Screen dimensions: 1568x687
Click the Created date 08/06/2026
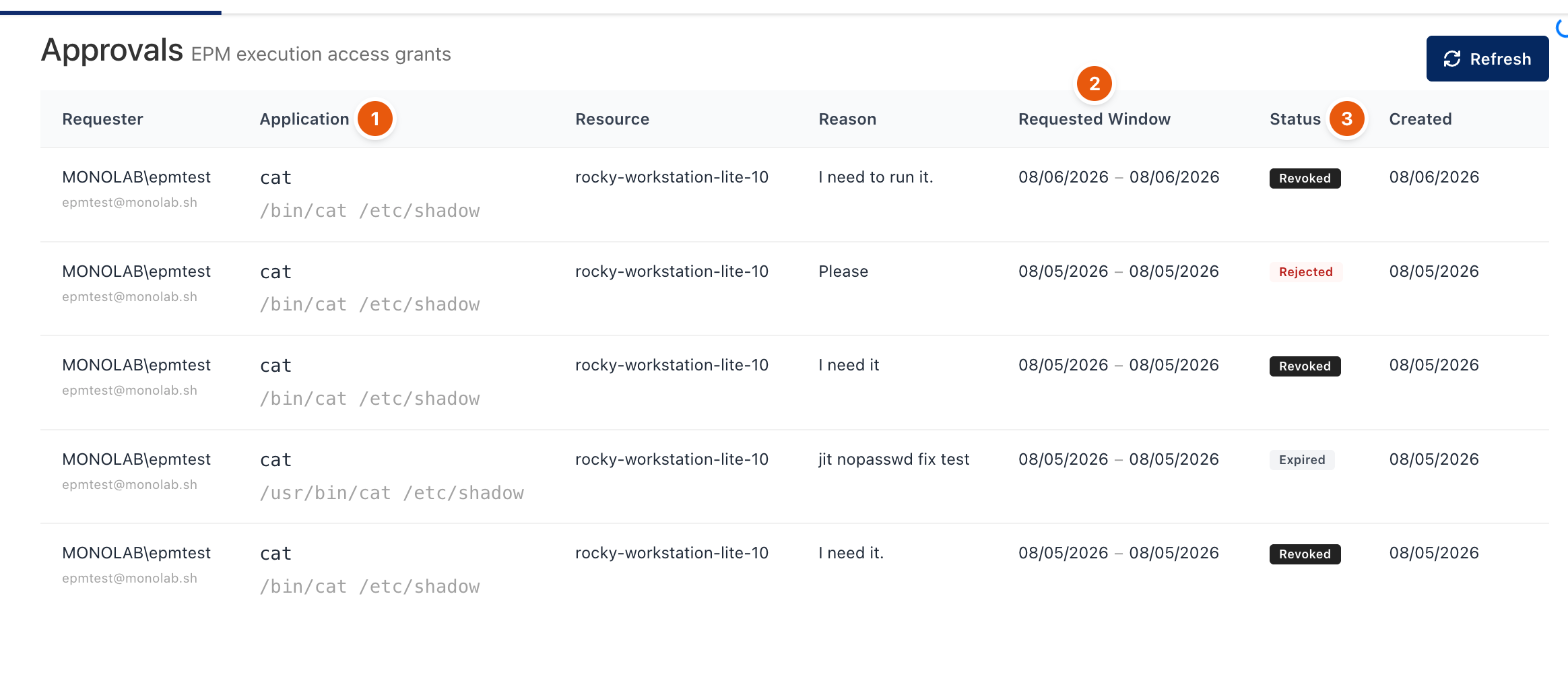pyautogui.click(x=1434, y=177)
